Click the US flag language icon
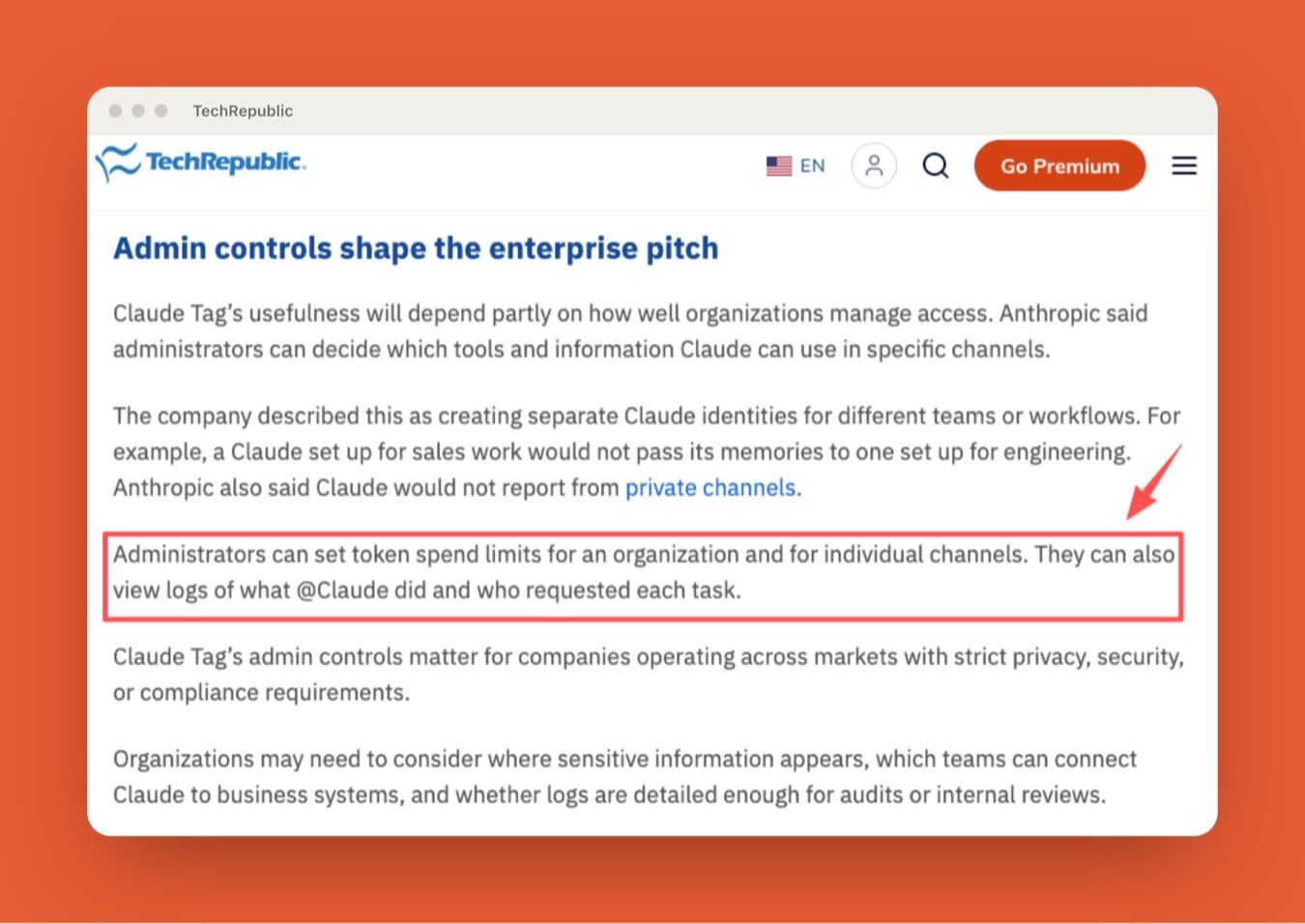The image size is (1305, 924). click(x=779, y=166)
